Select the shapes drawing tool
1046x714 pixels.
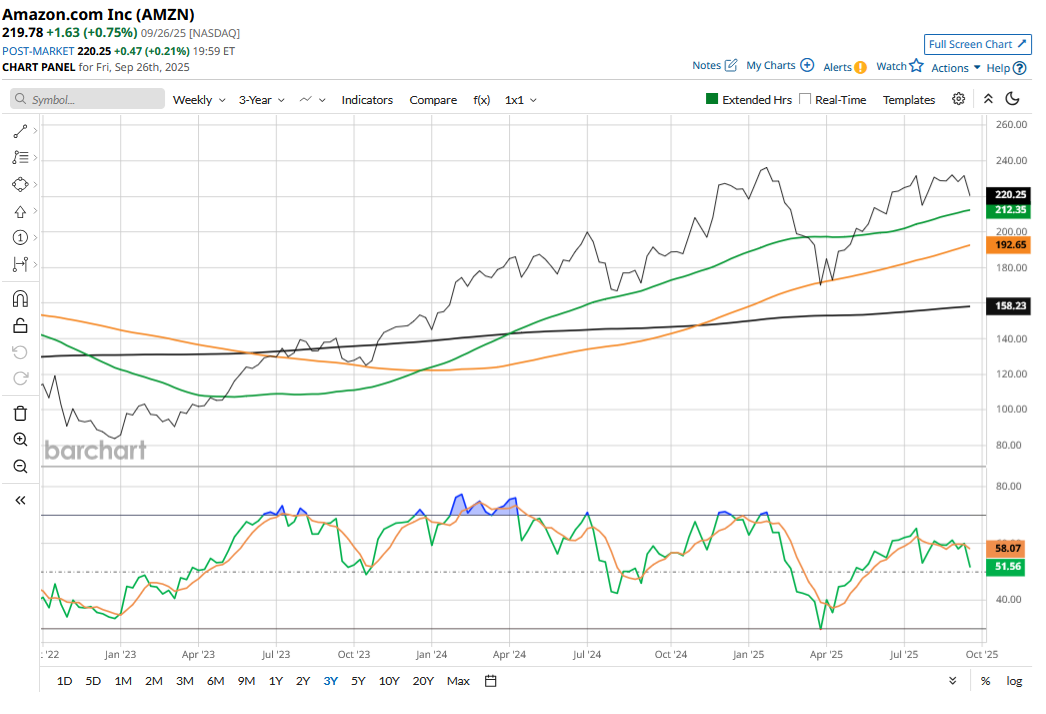tap(20, 185)
